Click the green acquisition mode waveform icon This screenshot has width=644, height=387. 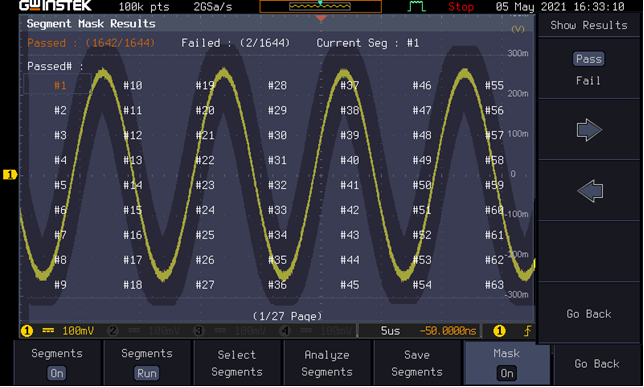click(416, 6)
